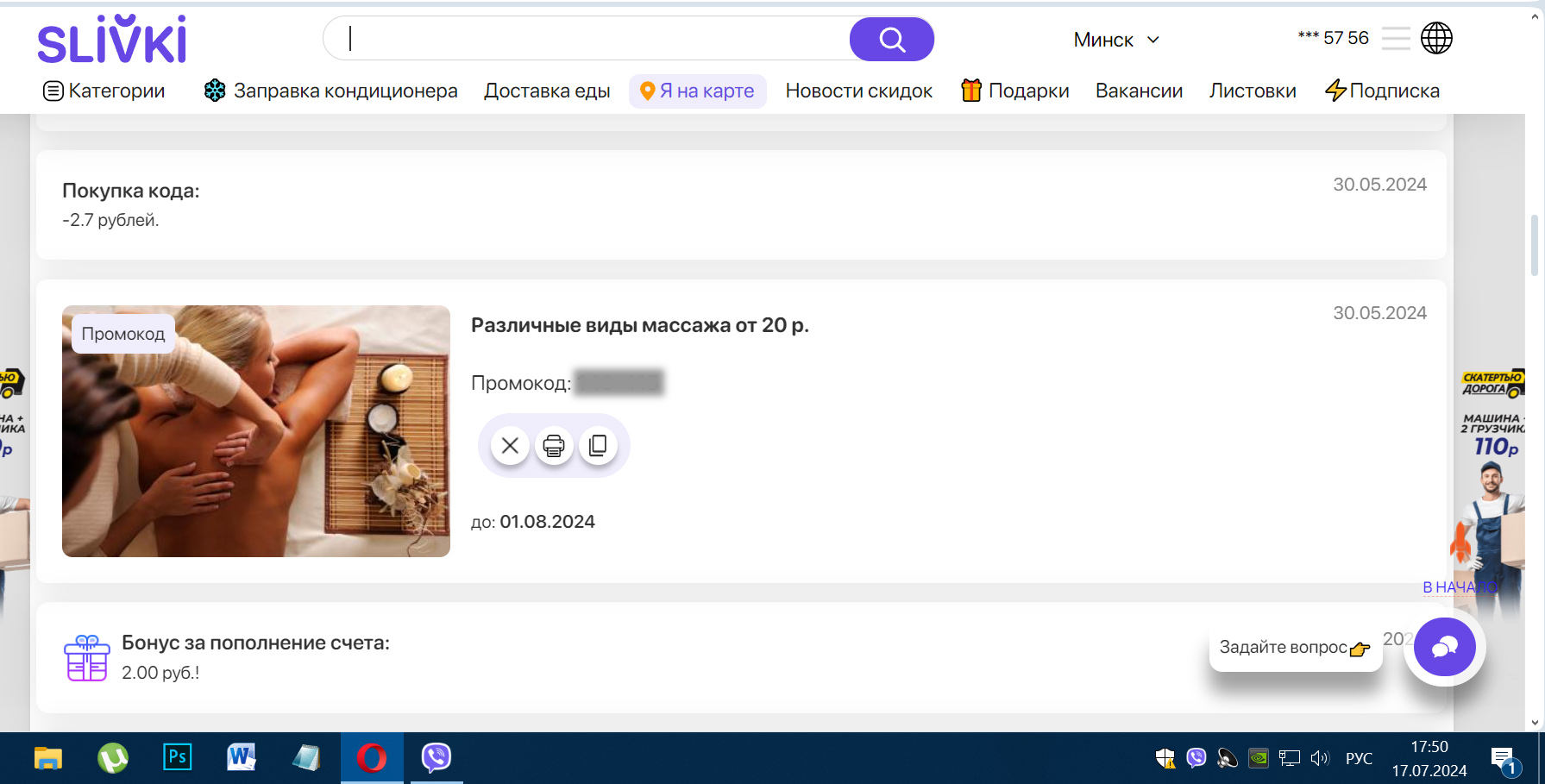This screenshot has height=784, width=1545.
Task: Click inside the search input field
Action: [x=595, y=39]
